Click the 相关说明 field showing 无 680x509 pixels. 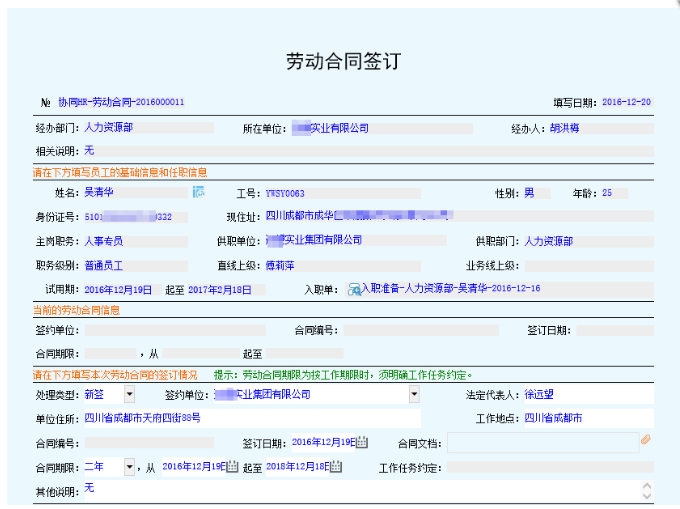(x=369, y=151)
